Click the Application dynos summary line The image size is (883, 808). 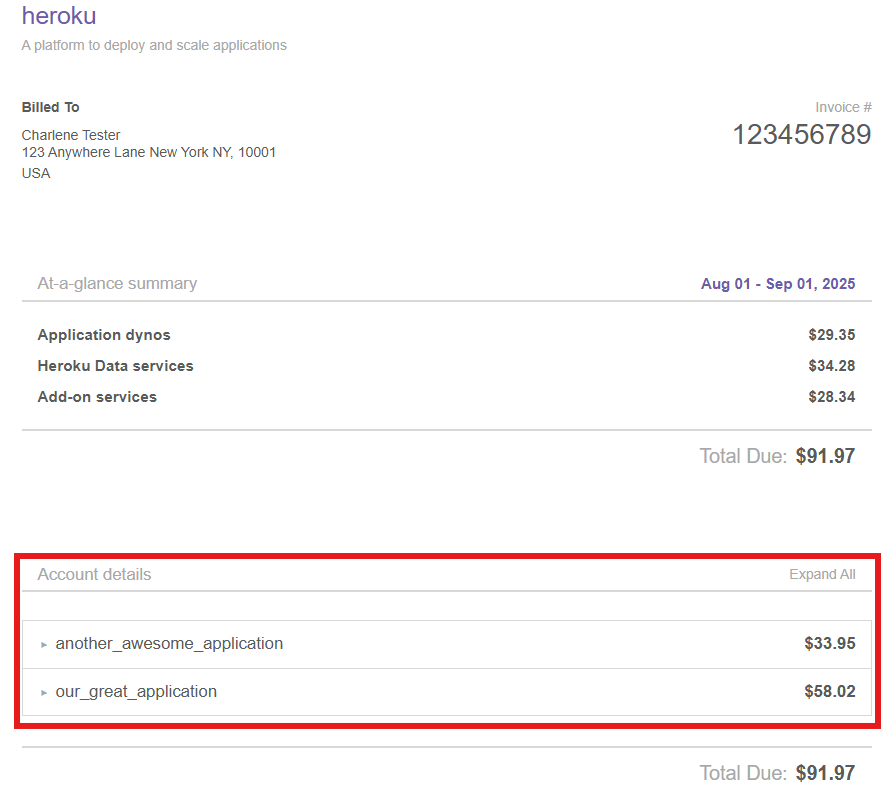104,335
